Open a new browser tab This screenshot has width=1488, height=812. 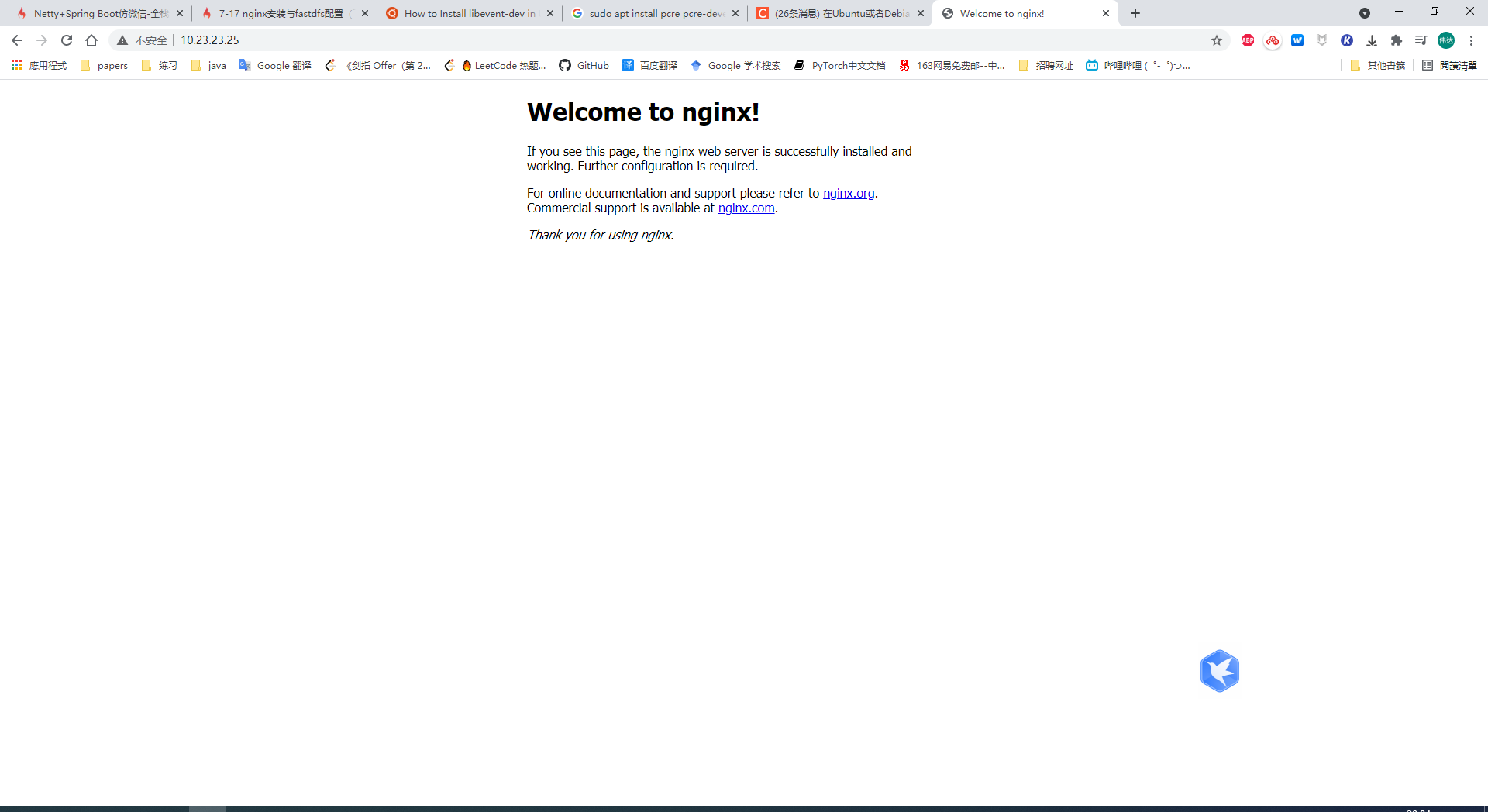click(1135, 13)
